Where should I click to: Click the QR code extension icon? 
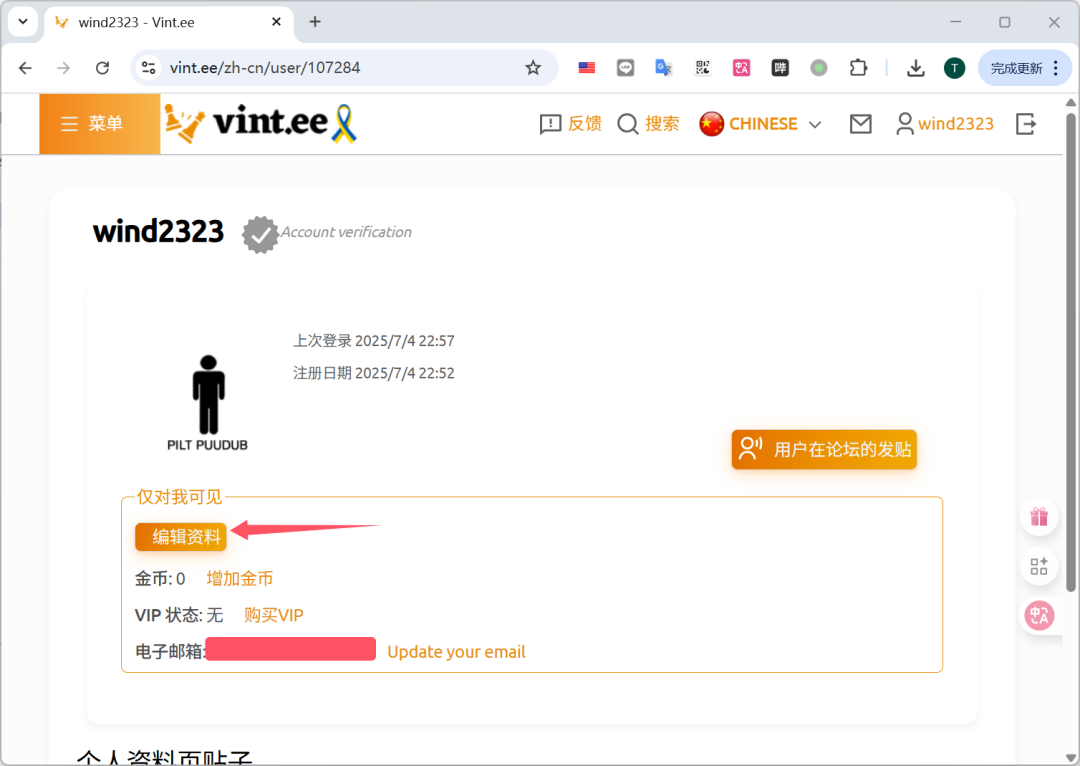[x=703, y=68]
